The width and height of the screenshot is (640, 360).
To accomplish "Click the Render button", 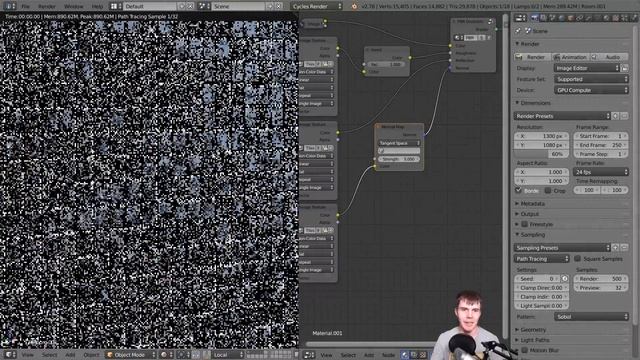I will click(532, 57).
